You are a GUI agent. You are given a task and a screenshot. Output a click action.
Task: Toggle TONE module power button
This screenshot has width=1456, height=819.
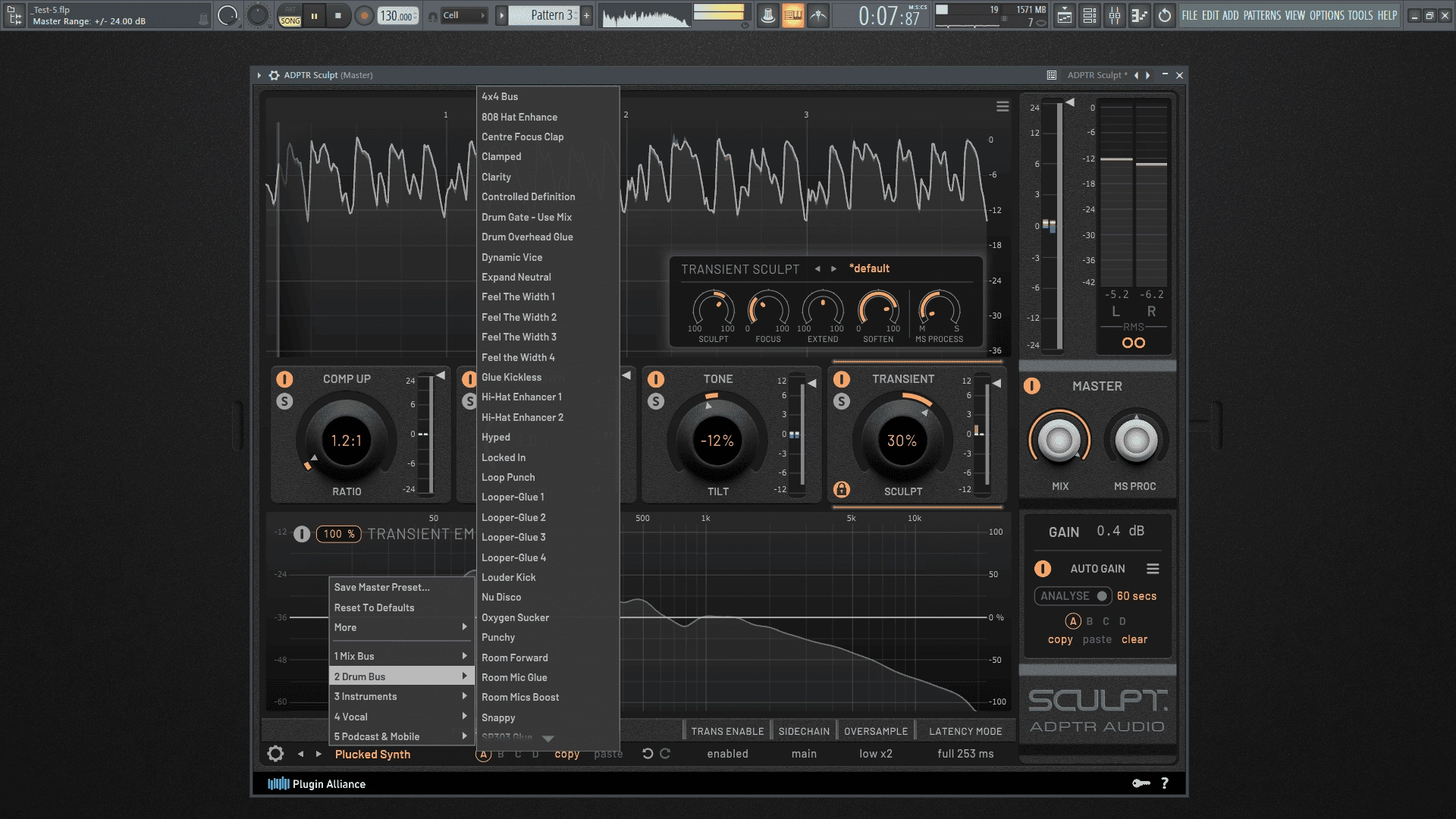click(x=656, y=379)
